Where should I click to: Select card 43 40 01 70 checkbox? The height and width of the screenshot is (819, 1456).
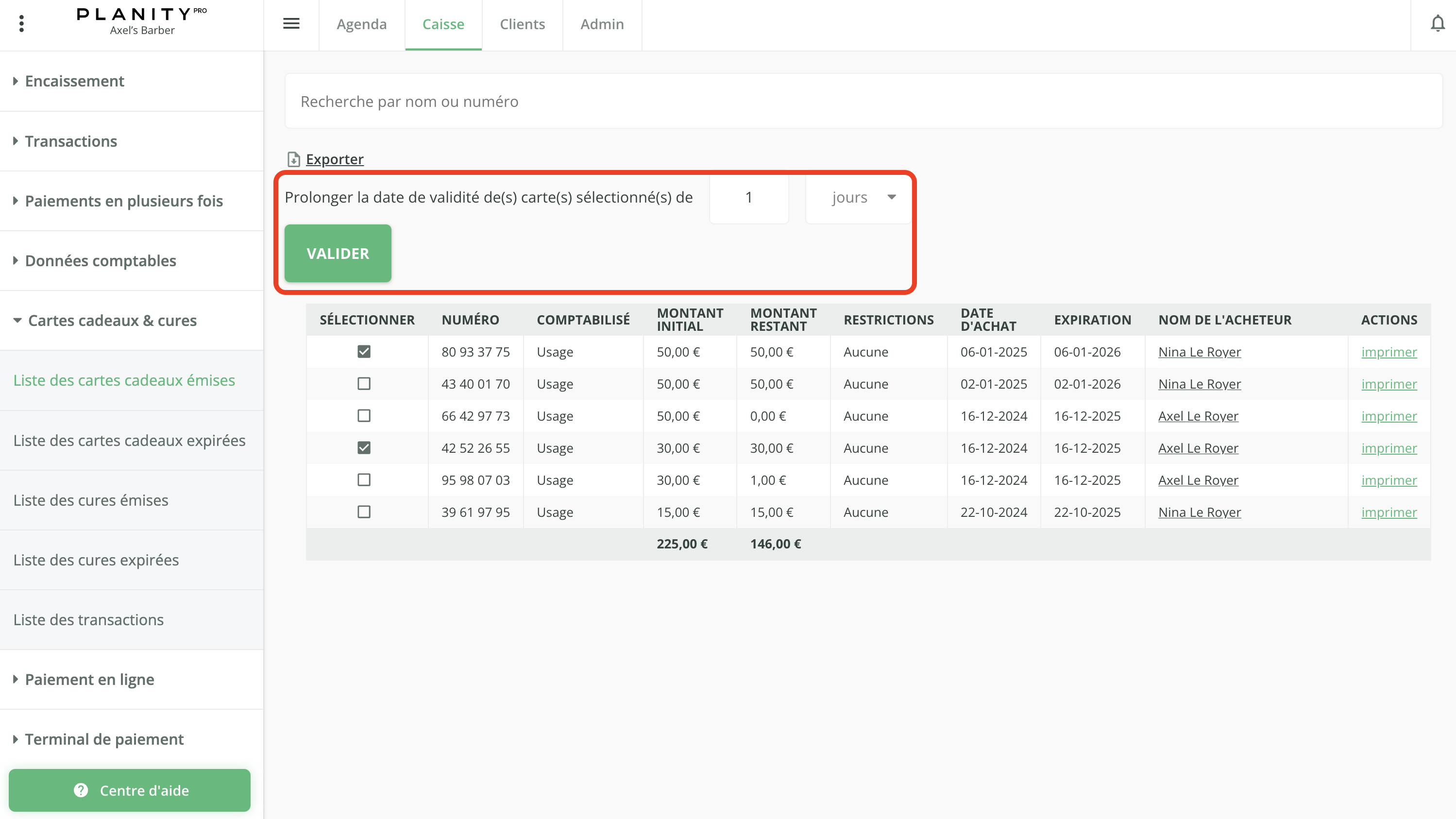click(364, 384)
